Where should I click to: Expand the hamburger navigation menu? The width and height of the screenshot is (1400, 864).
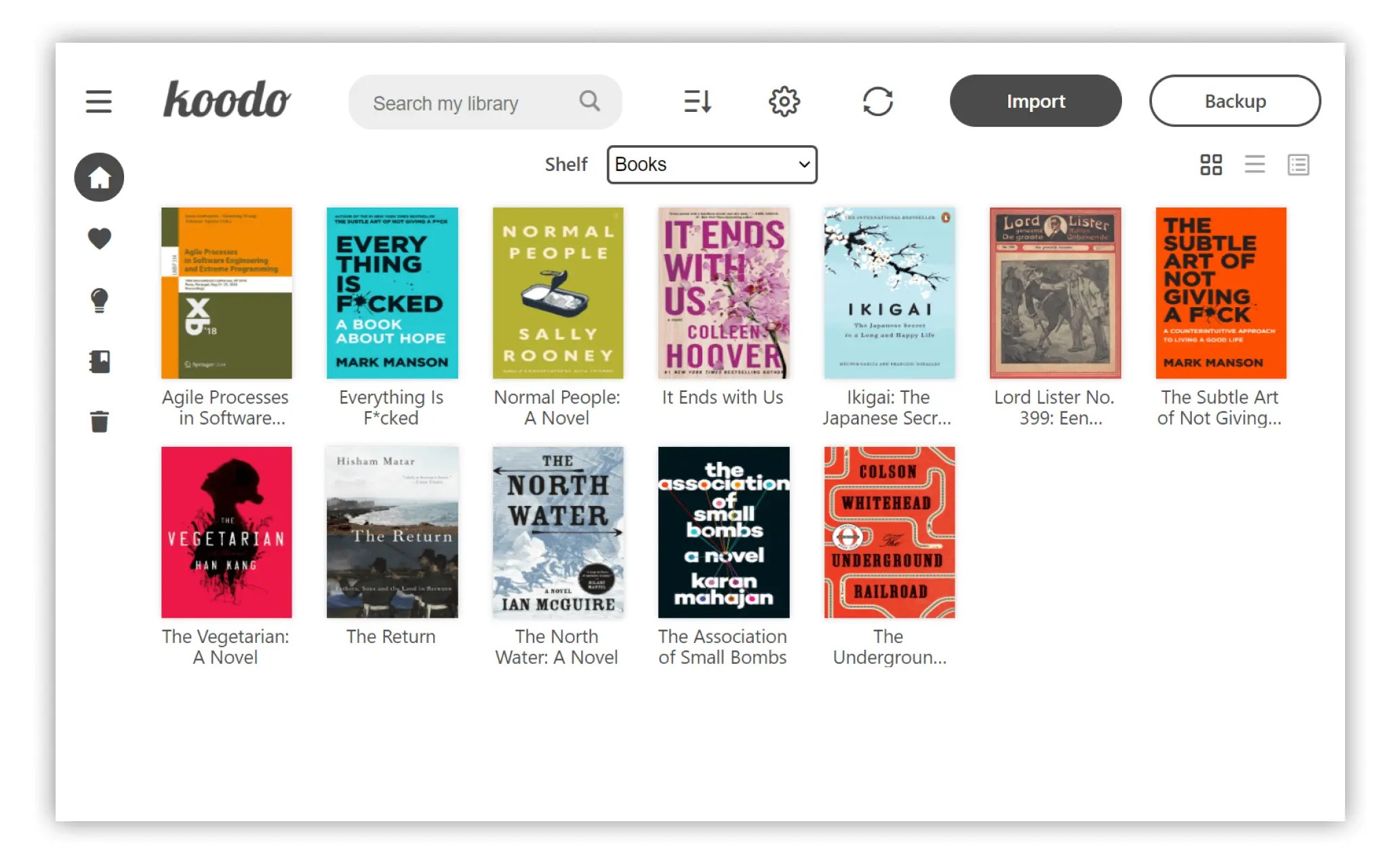[98, 101]
